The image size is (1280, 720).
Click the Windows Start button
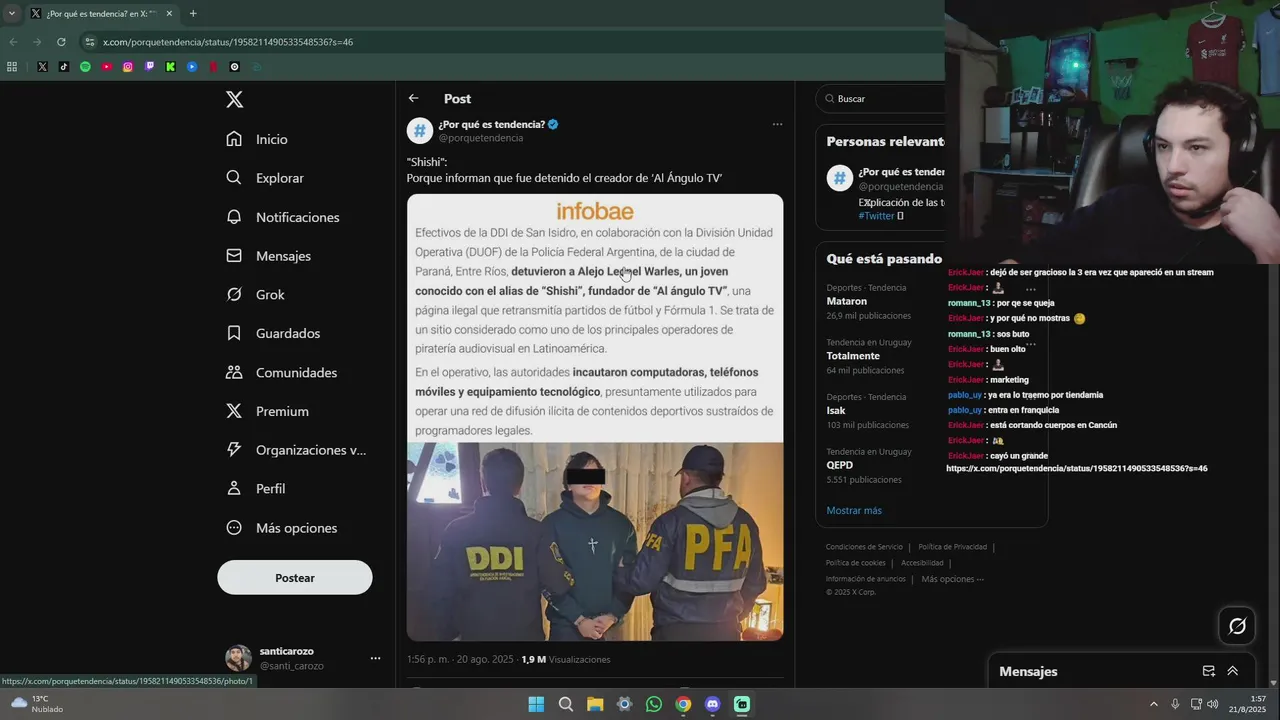click(x=536, y=704)
